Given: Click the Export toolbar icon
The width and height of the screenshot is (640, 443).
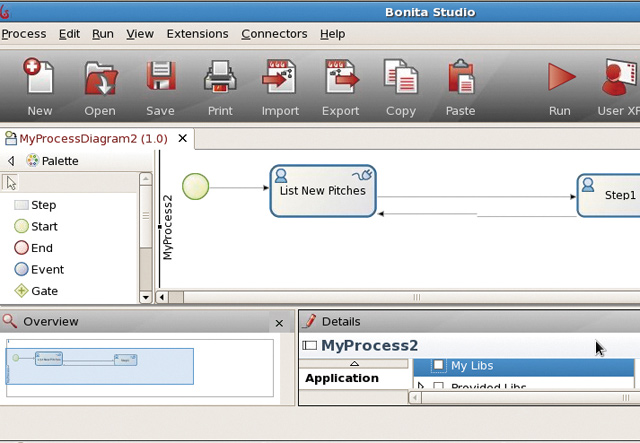Looking at the screenshot, I should coord(341,76).
